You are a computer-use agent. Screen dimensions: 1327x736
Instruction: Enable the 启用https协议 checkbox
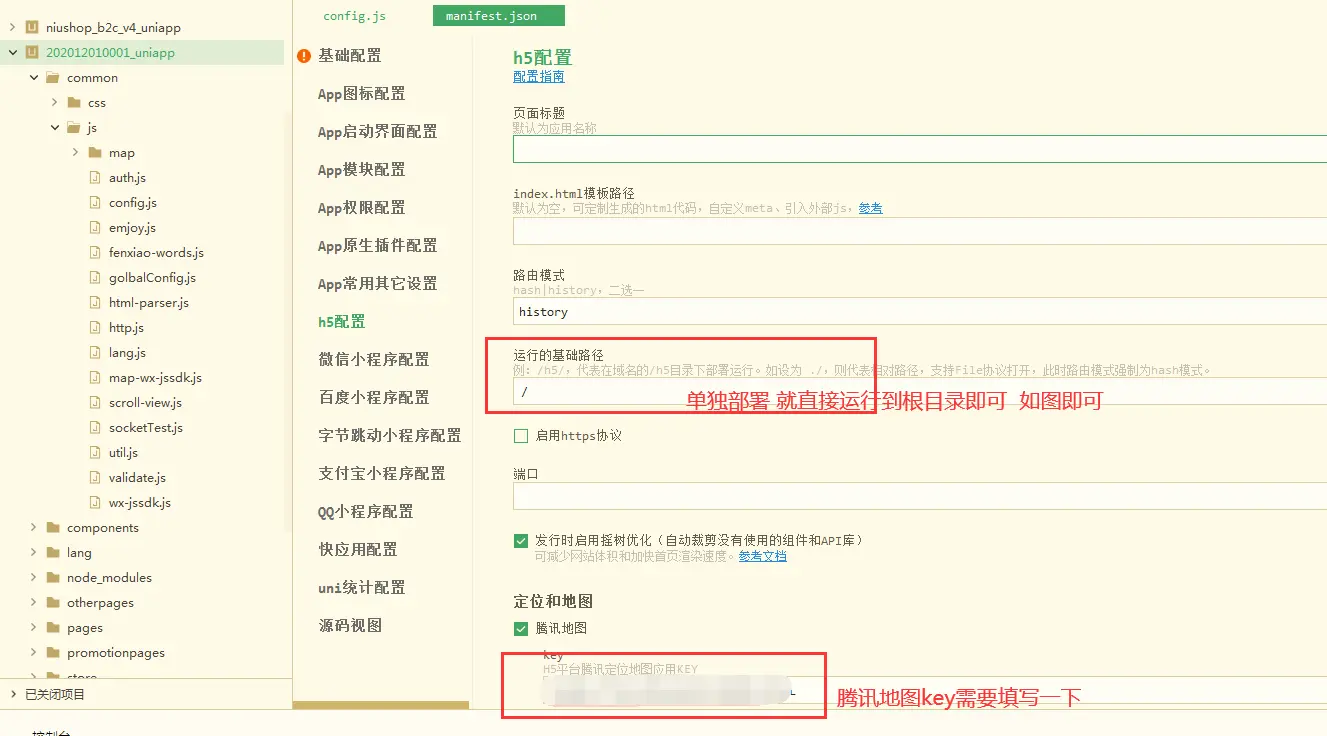point(520,436)
